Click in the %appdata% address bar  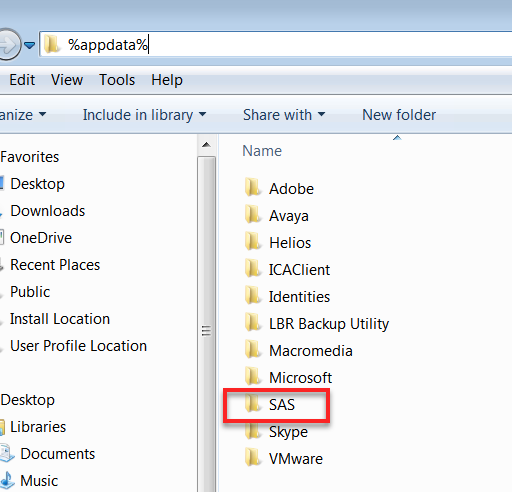point(277,45)
